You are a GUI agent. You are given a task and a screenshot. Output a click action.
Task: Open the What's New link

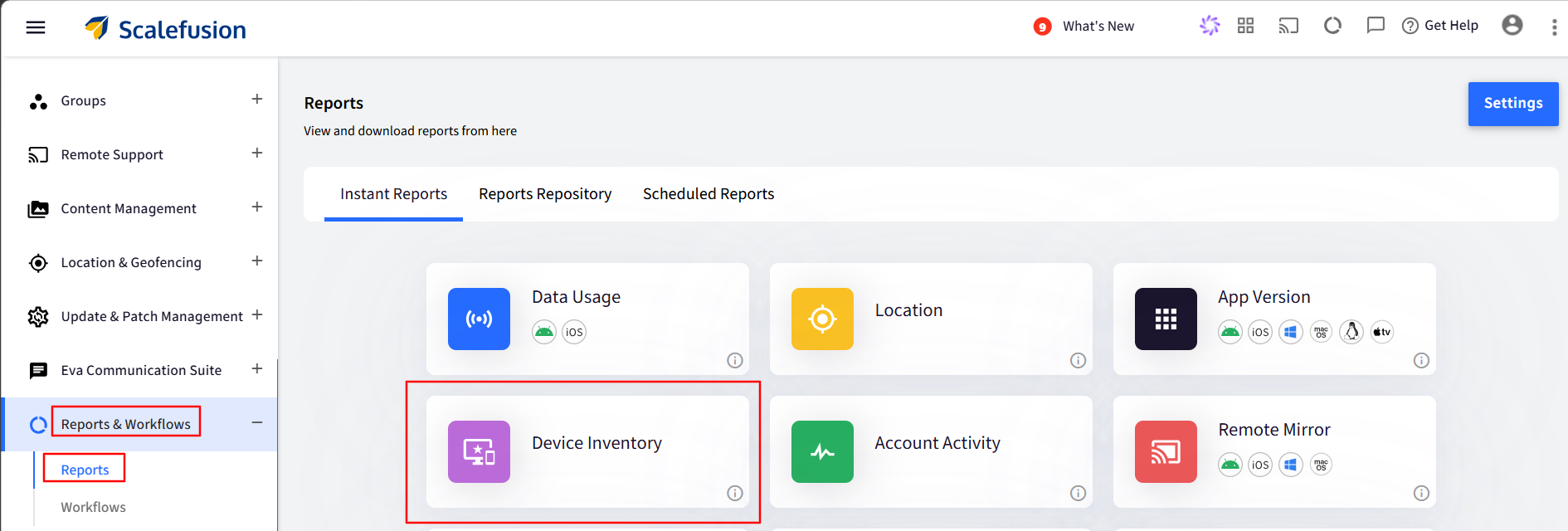pos(1098,27)
